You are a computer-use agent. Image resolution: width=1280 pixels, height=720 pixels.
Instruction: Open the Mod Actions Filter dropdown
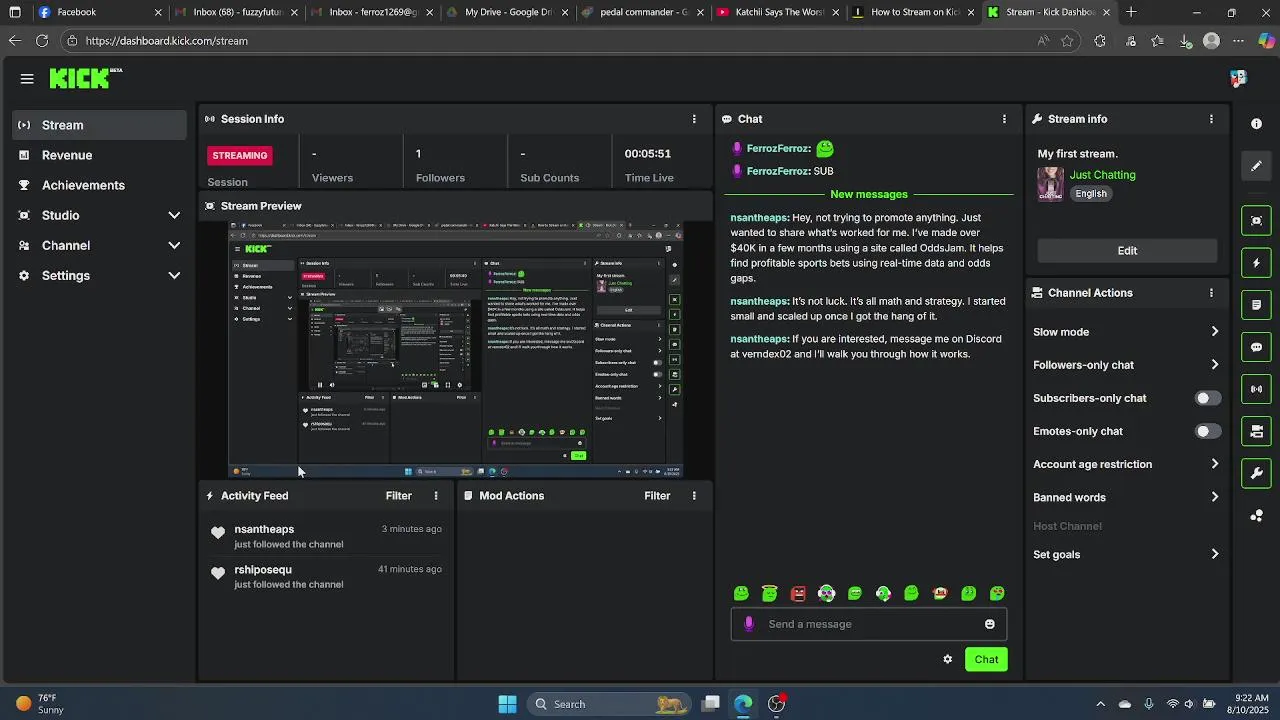[x=657, y=496]
